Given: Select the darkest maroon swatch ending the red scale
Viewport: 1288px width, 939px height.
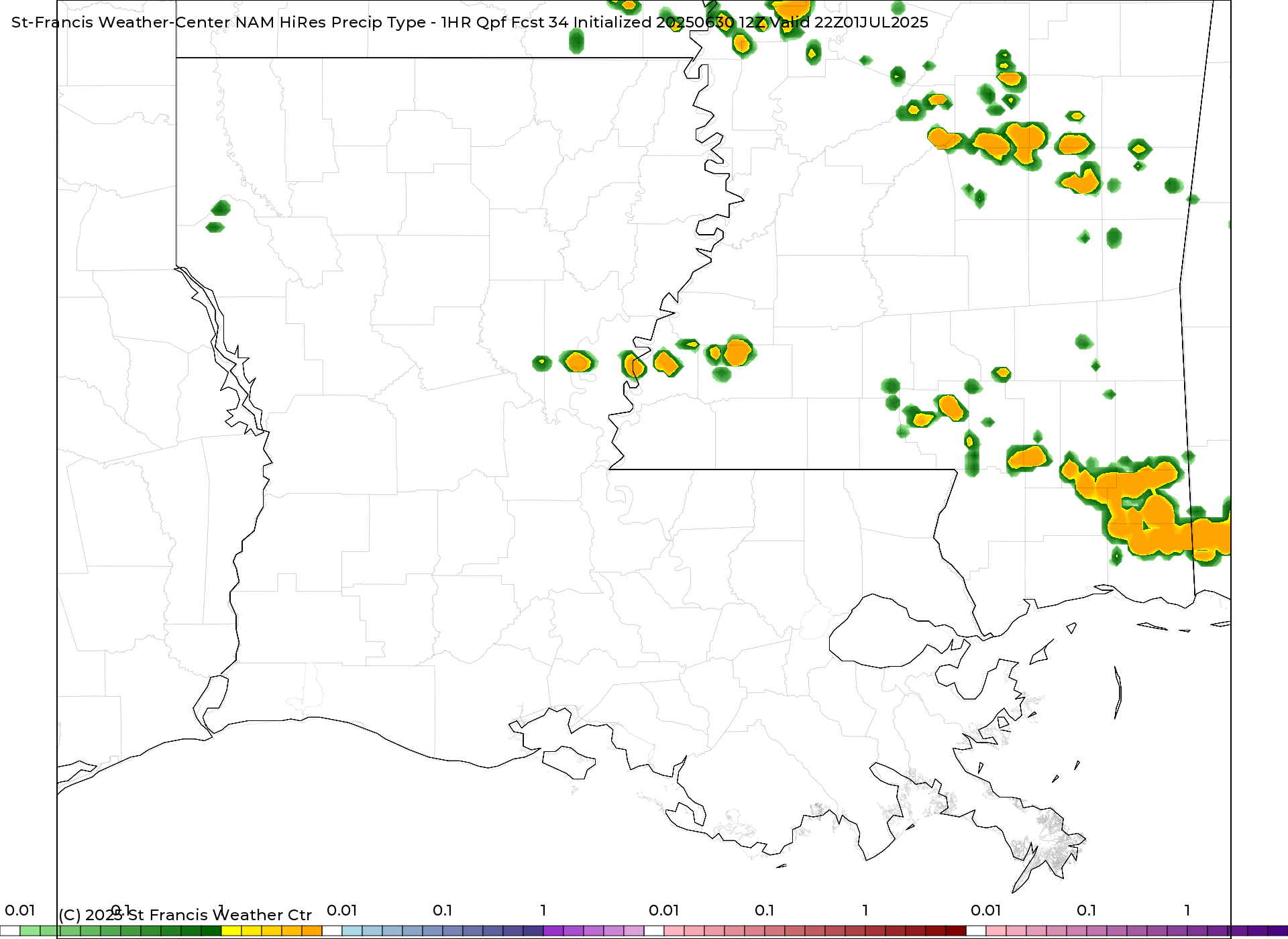Looking at the screenshot, I should 956,931.
